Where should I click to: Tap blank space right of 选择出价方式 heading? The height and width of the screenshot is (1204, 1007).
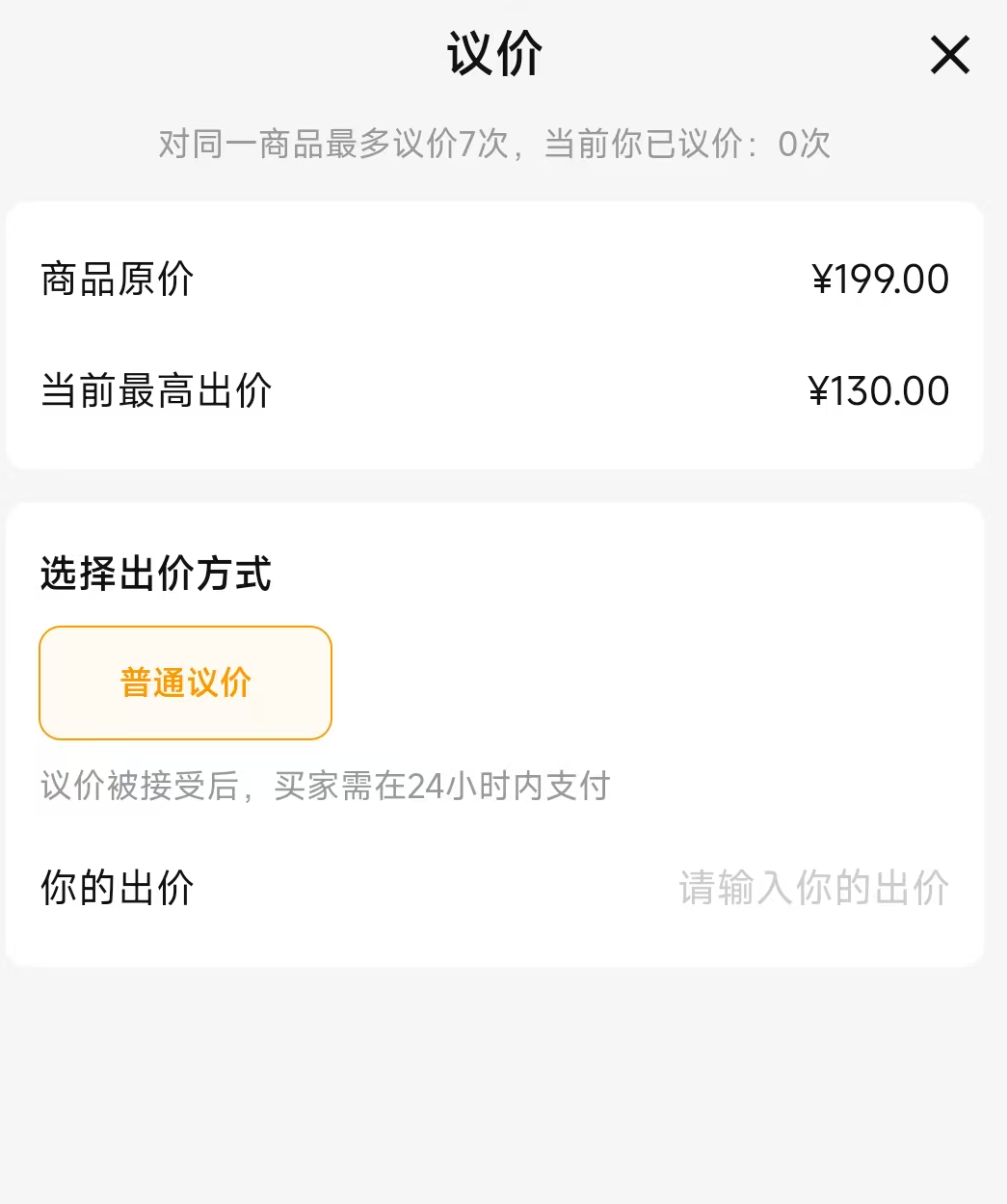click(626, 574)
